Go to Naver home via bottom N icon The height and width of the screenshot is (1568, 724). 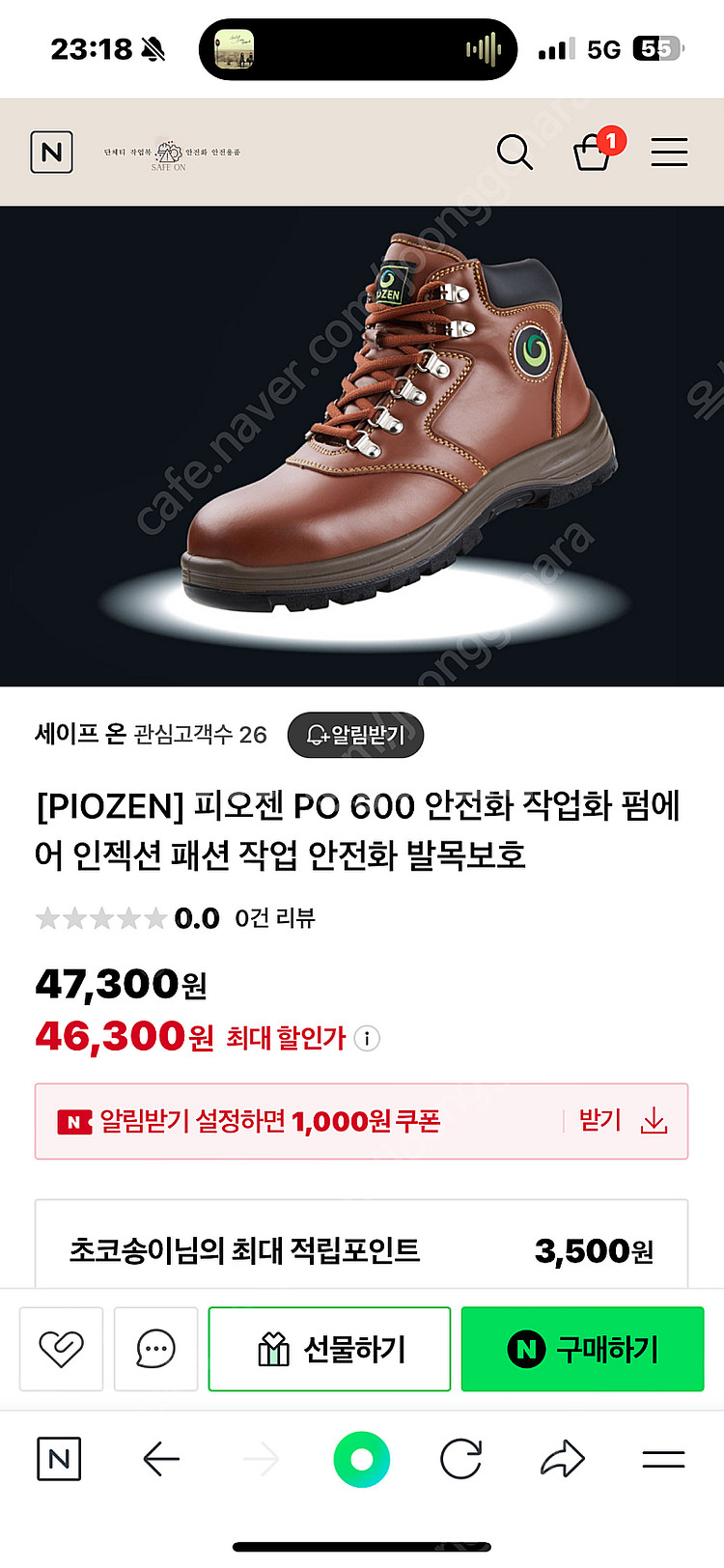pos(59,1459)
